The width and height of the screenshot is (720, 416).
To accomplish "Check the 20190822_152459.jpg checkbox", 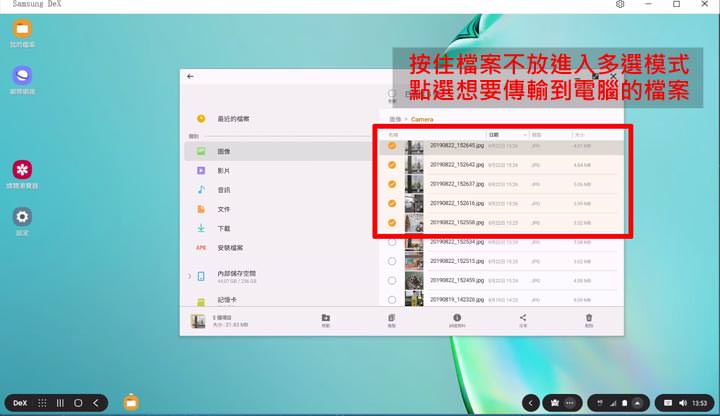I will pos(392,281).
